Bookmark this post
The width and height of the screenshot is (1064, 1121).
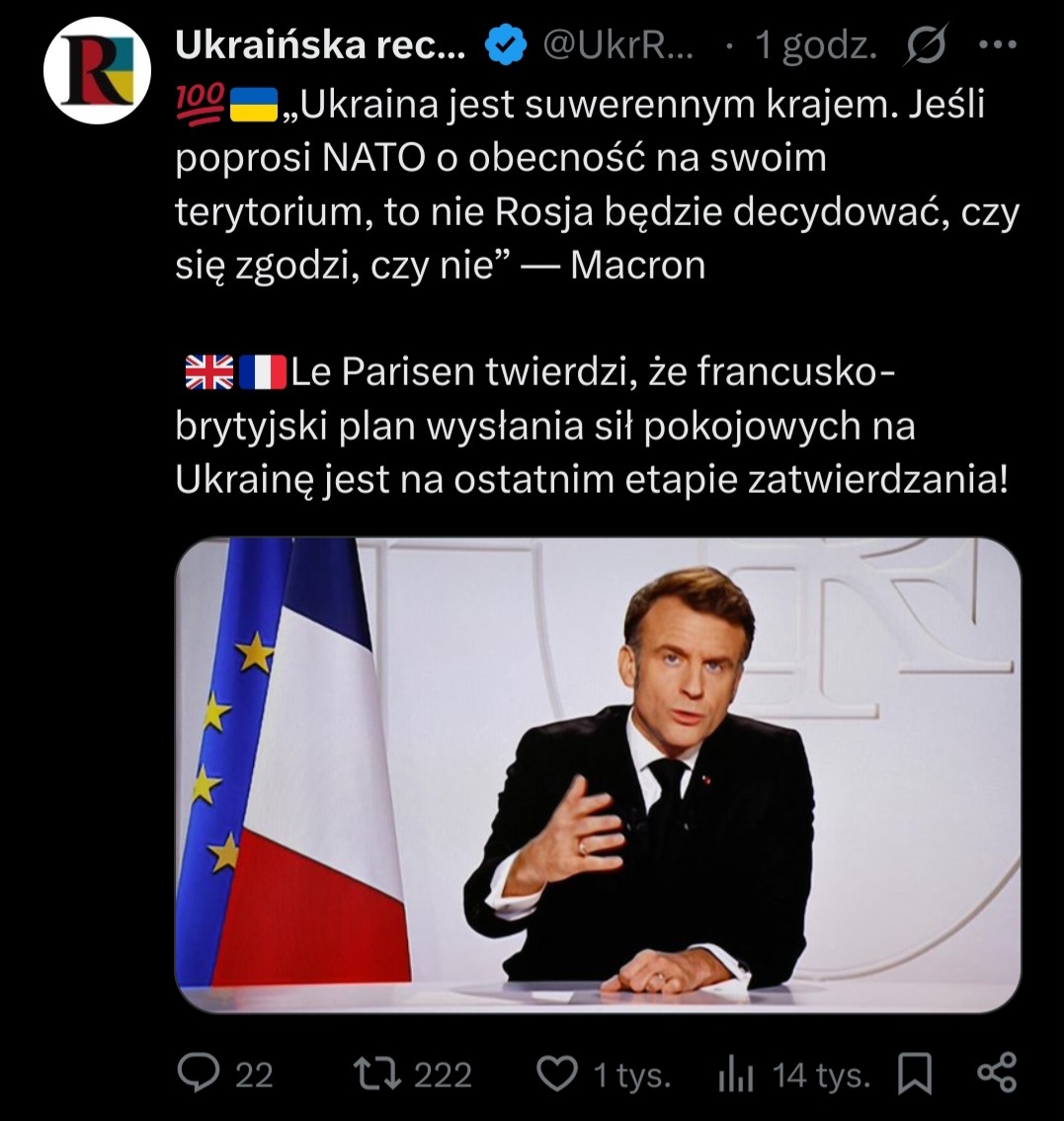point(915,1074)
